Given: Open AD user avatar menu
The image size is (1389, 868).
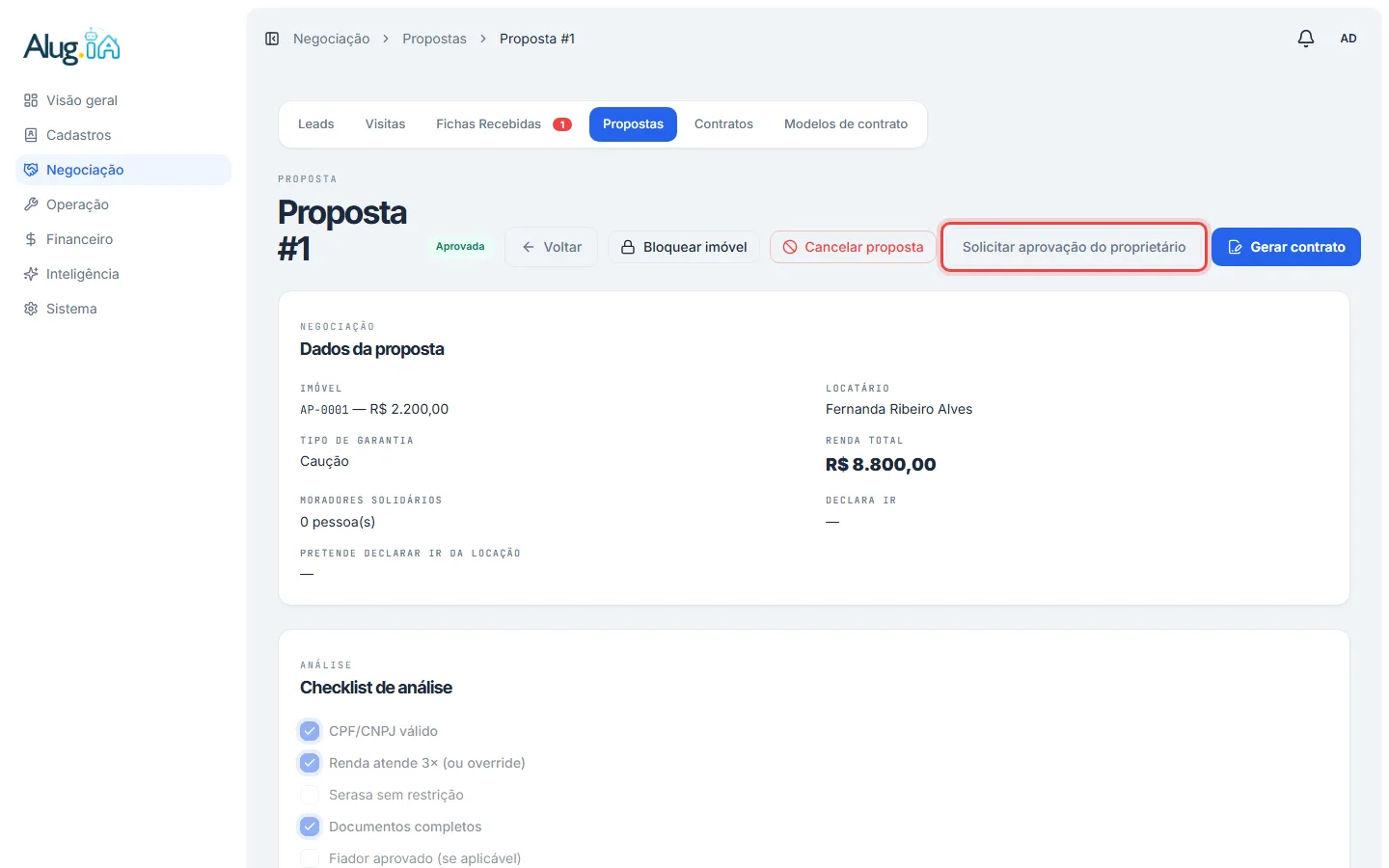Looking at the screenshot, I should pyautogui.click(x=1348, y=39).
